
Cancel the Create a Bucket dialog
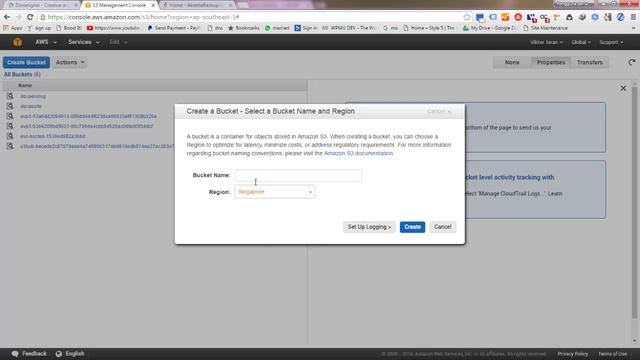point(442,227)
